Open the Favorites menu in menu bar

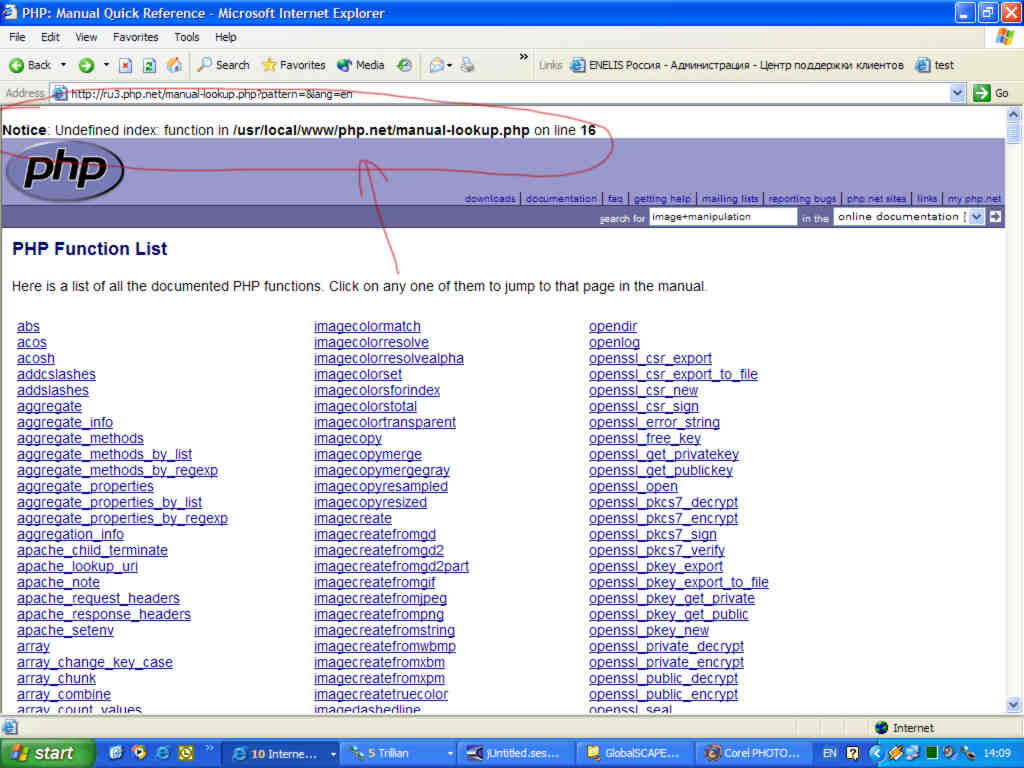coord(135,37)
